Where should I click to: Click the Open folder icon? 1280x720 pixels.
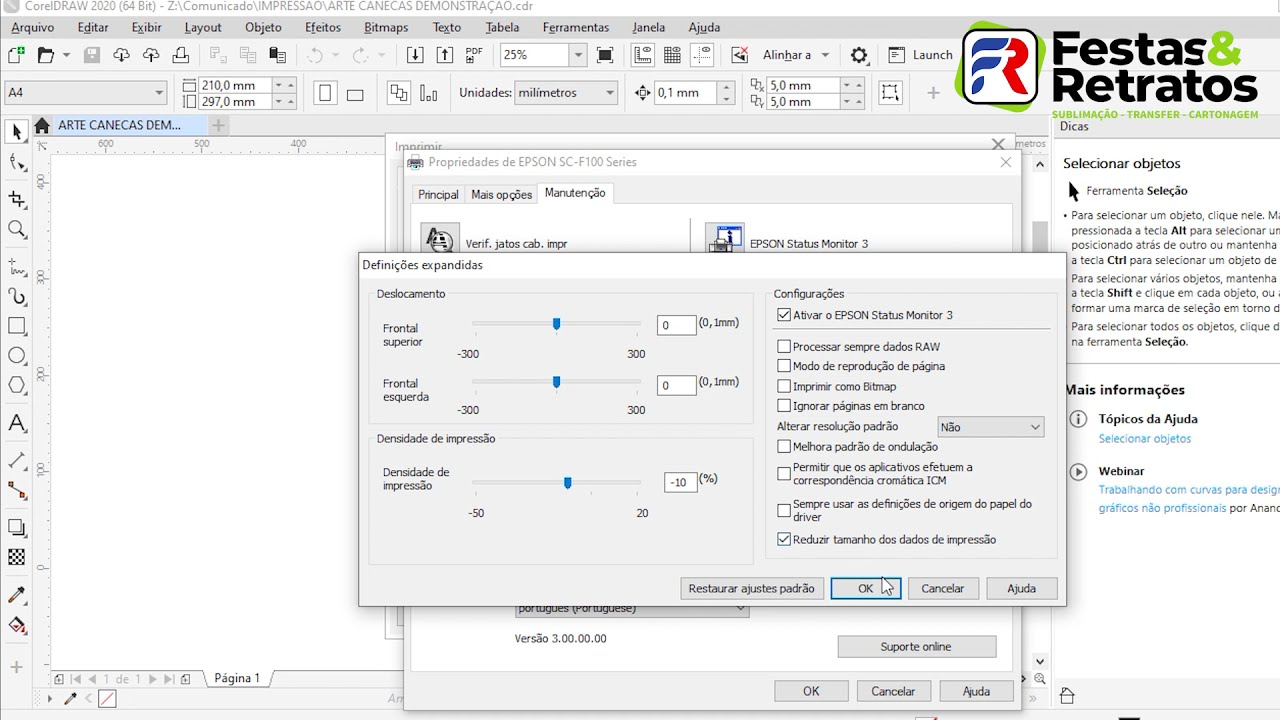coord(45,55)
